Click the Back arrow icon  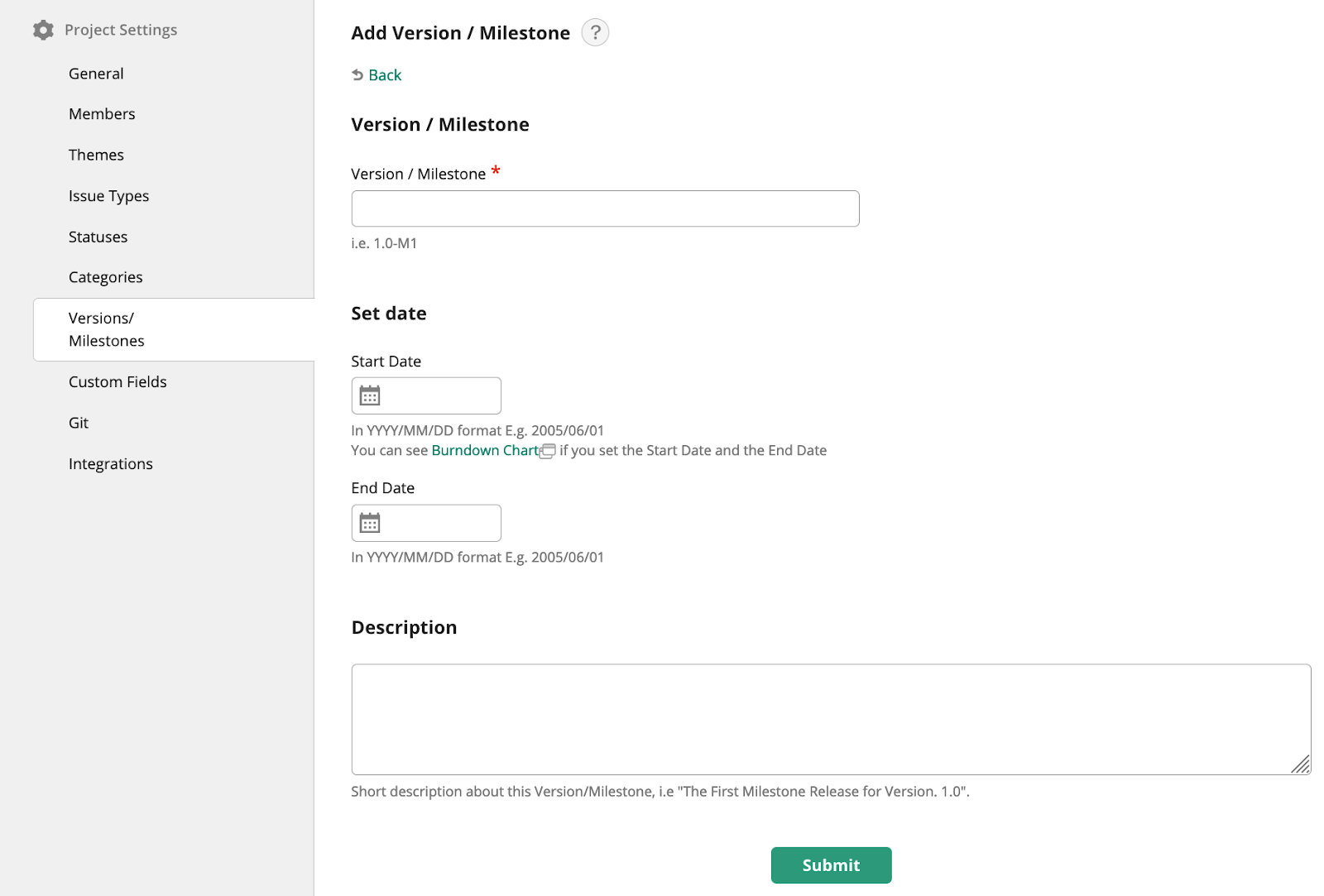coord(357,75)
